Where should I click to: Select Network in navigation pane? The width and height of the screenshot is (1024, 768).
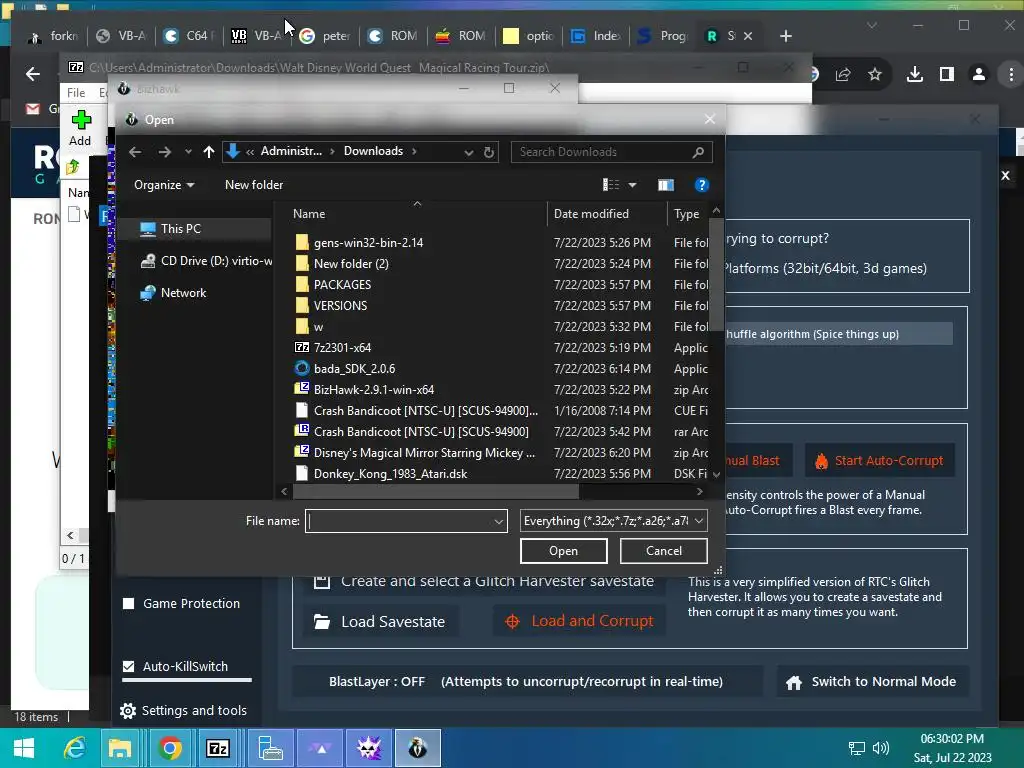pyautogui.click(x=173, y=293)
